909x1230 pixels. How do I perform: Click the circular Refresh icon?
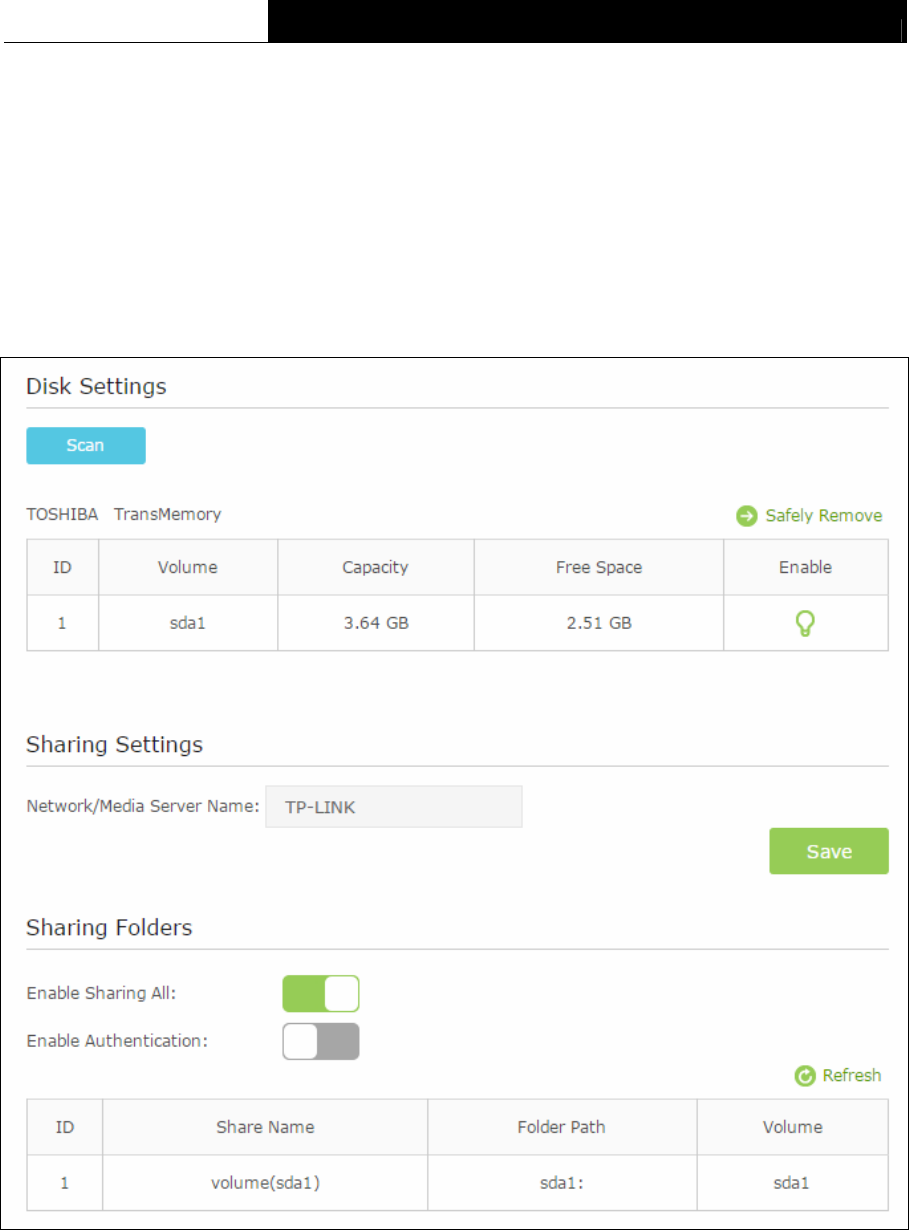click(x=803, y=1076)
